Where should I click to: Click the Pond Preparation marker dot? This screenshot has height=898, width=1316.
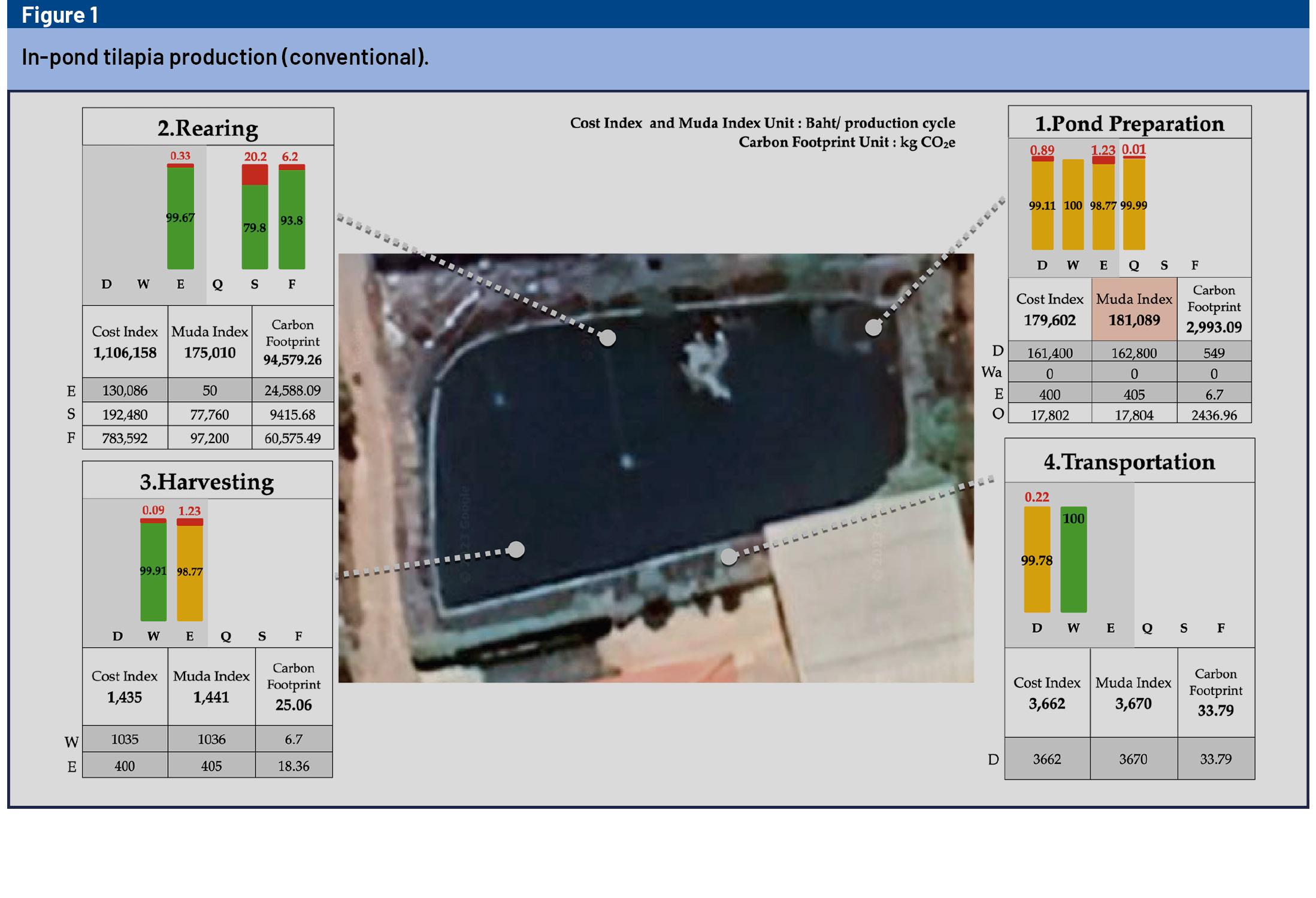click(873, 327)
